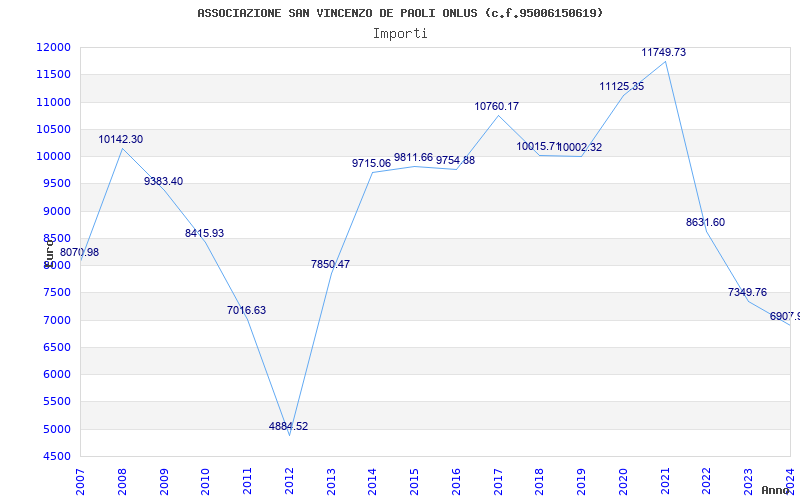800x500 pixels.
Task: Click the 2015 x-axis year label
Action: coord(414,482)
